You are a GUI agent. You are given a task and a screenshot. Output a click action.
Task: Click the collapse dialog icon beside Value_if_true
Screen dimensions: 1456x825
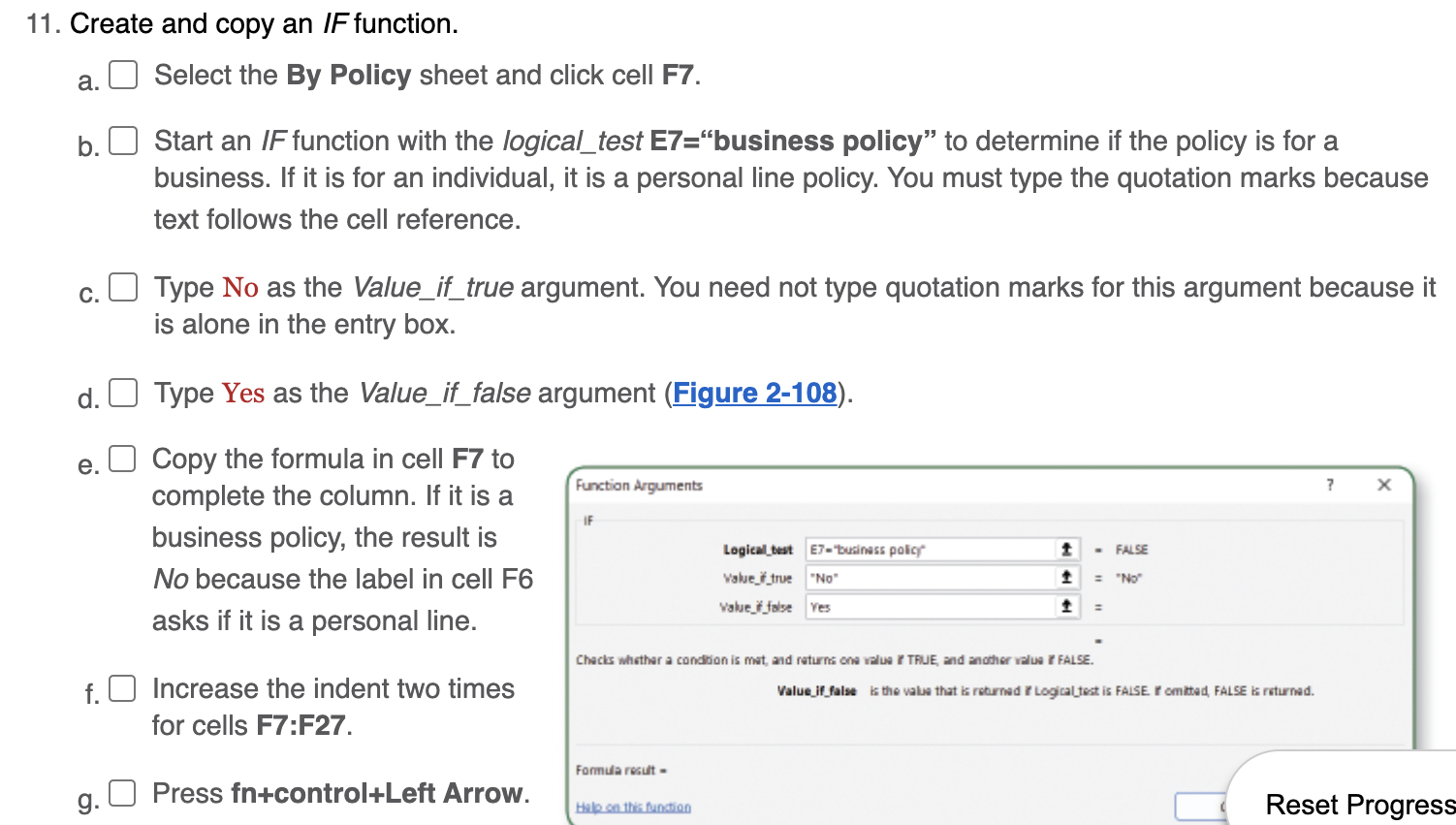(1065, 578)
